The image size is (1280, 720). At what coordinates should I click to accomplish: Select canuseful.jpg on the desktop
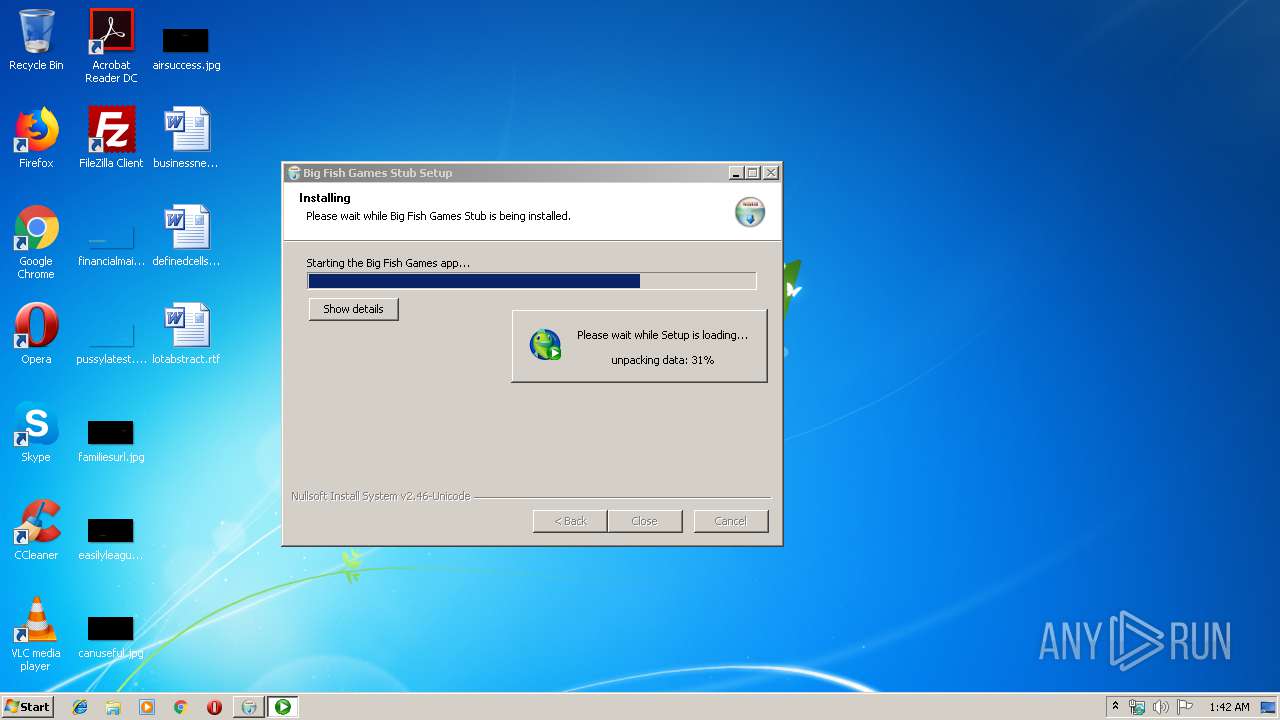111,638
